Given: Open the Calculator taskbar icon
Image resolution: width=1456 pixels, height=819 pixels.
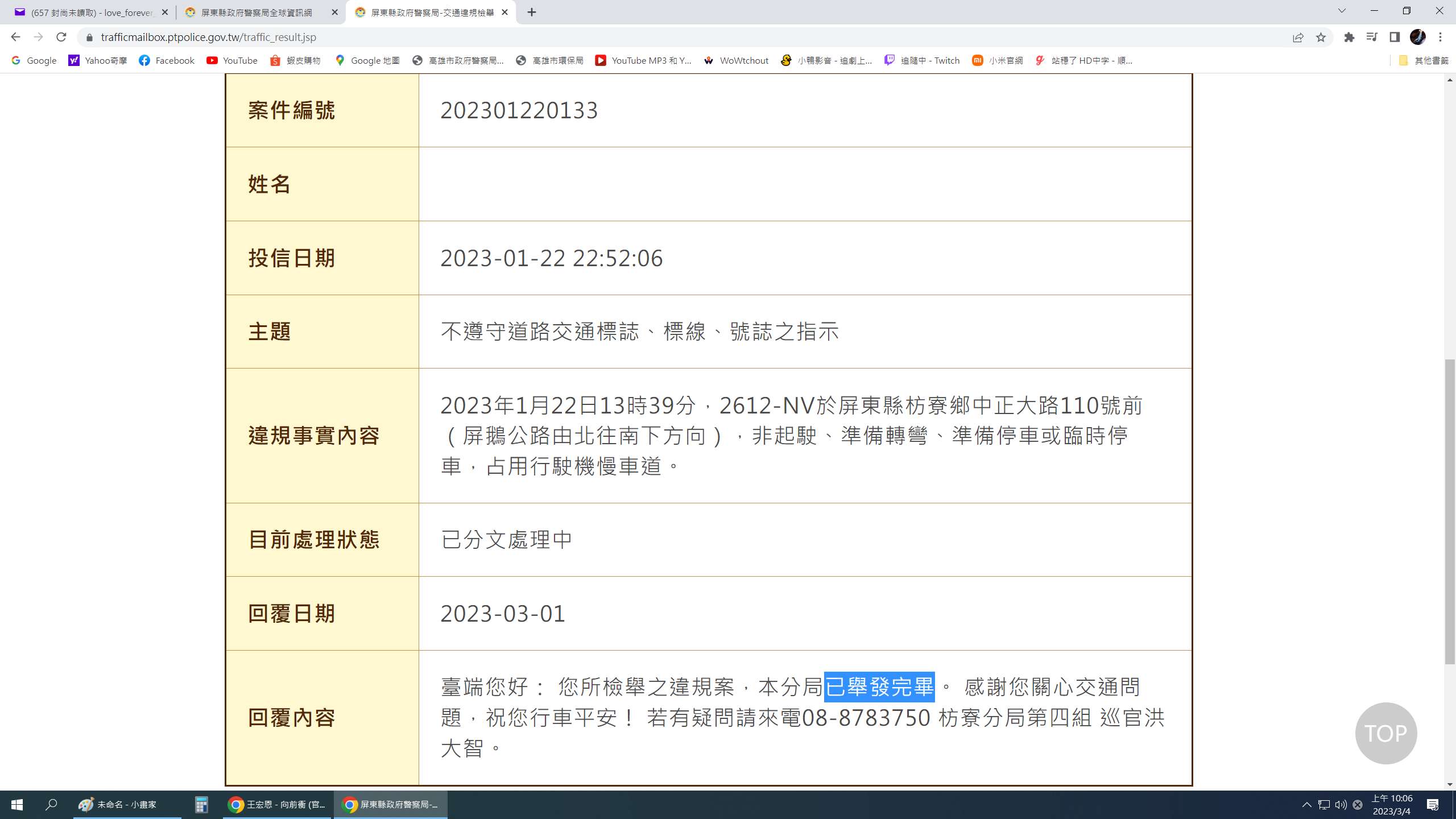Looking at the screenshot, I should tap(201, 805).
